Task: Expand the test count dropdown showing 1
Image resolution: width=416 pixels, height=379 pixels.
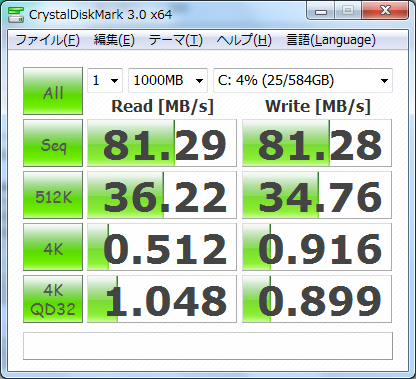Action: pos(105,80)
